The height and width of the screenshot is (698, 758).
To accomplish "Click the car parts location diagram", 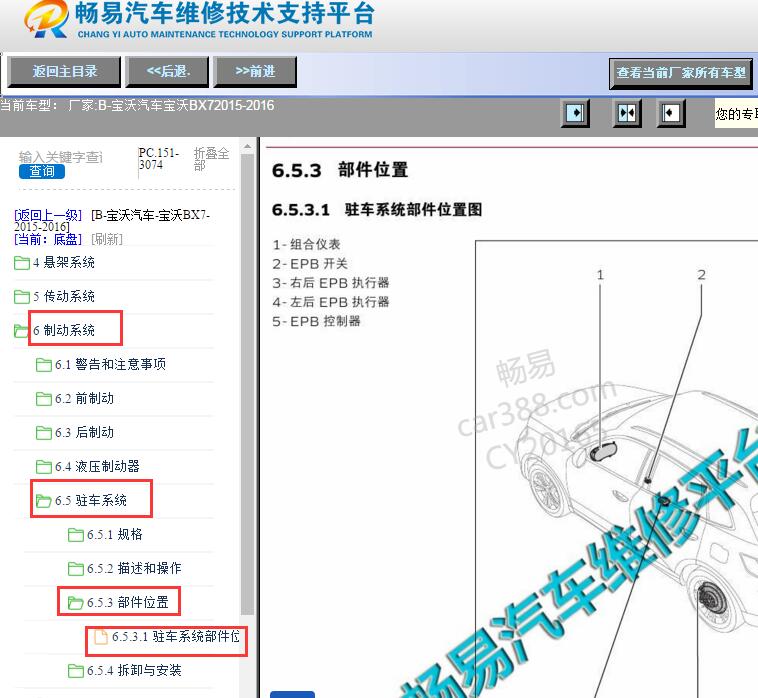I will click(616, 469).
